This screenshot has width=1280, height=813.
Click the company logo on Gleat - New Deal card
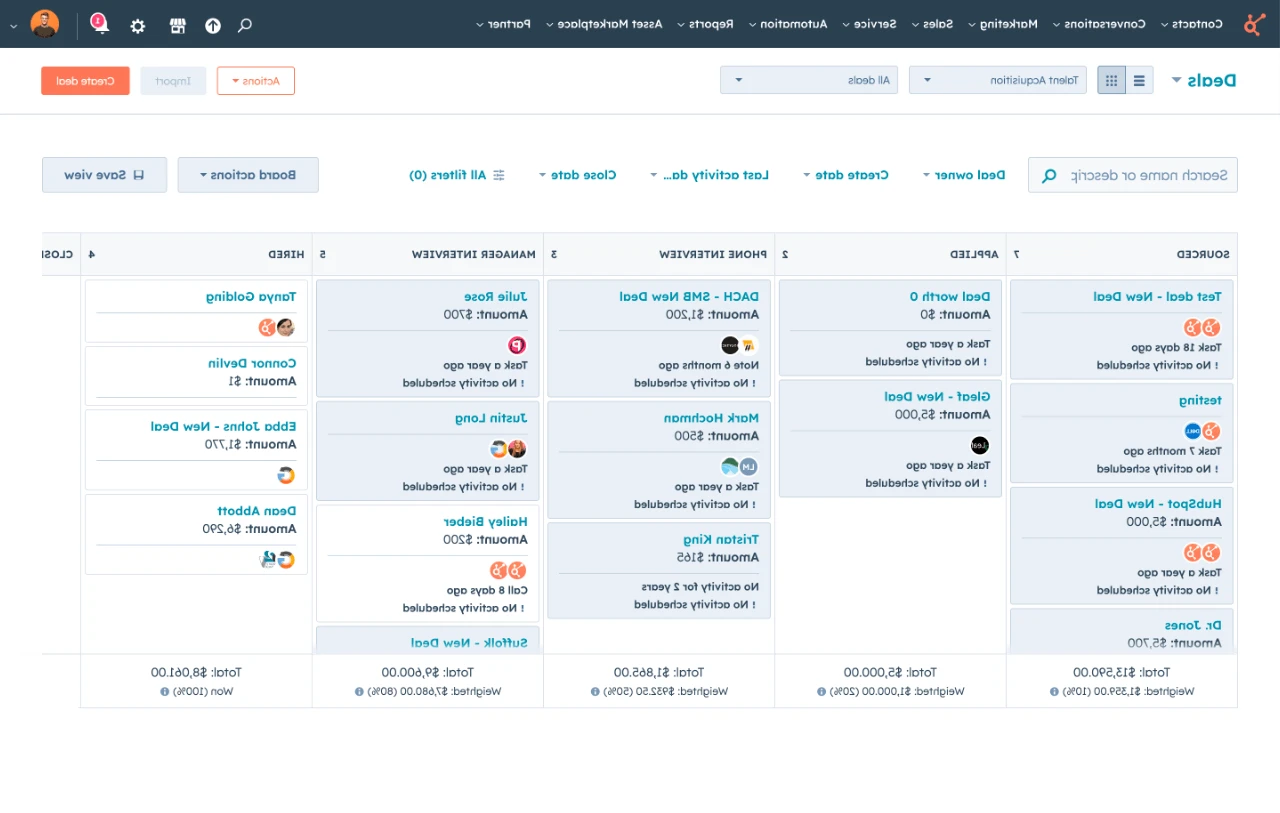click(980, 445)
